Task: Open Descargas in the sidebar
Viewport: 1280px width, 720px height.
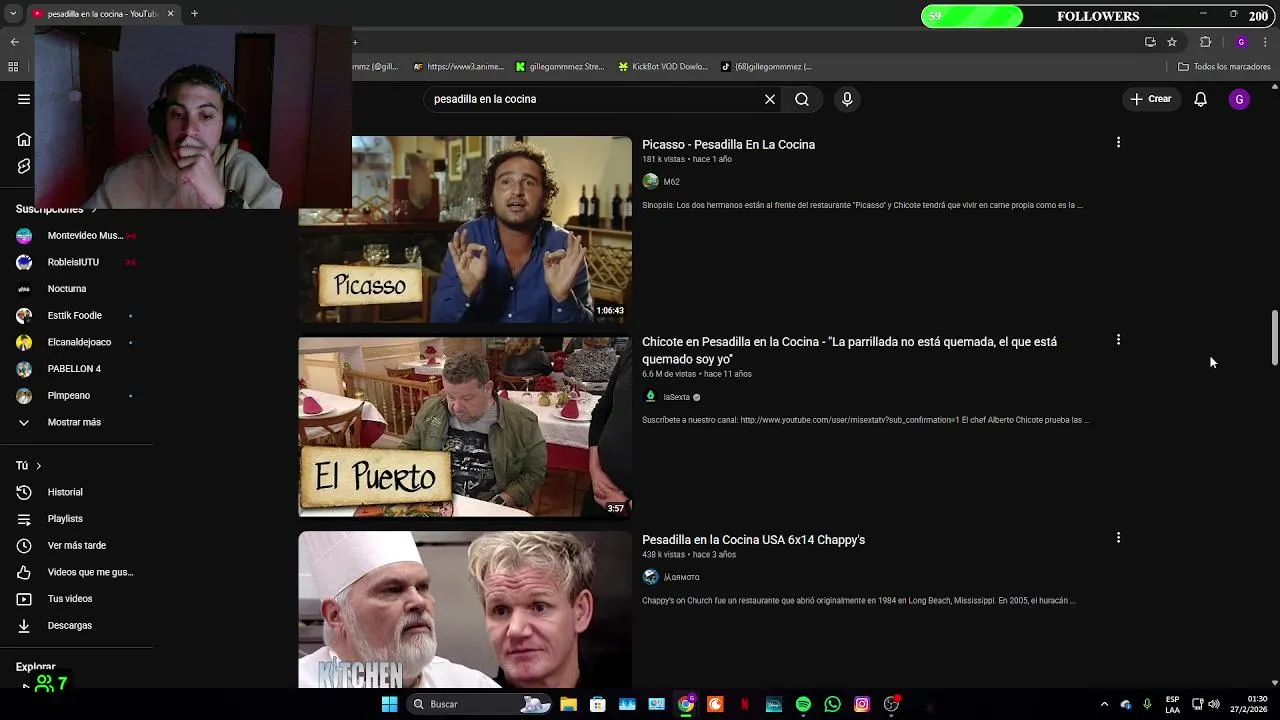Action: (x=70, y=625)
